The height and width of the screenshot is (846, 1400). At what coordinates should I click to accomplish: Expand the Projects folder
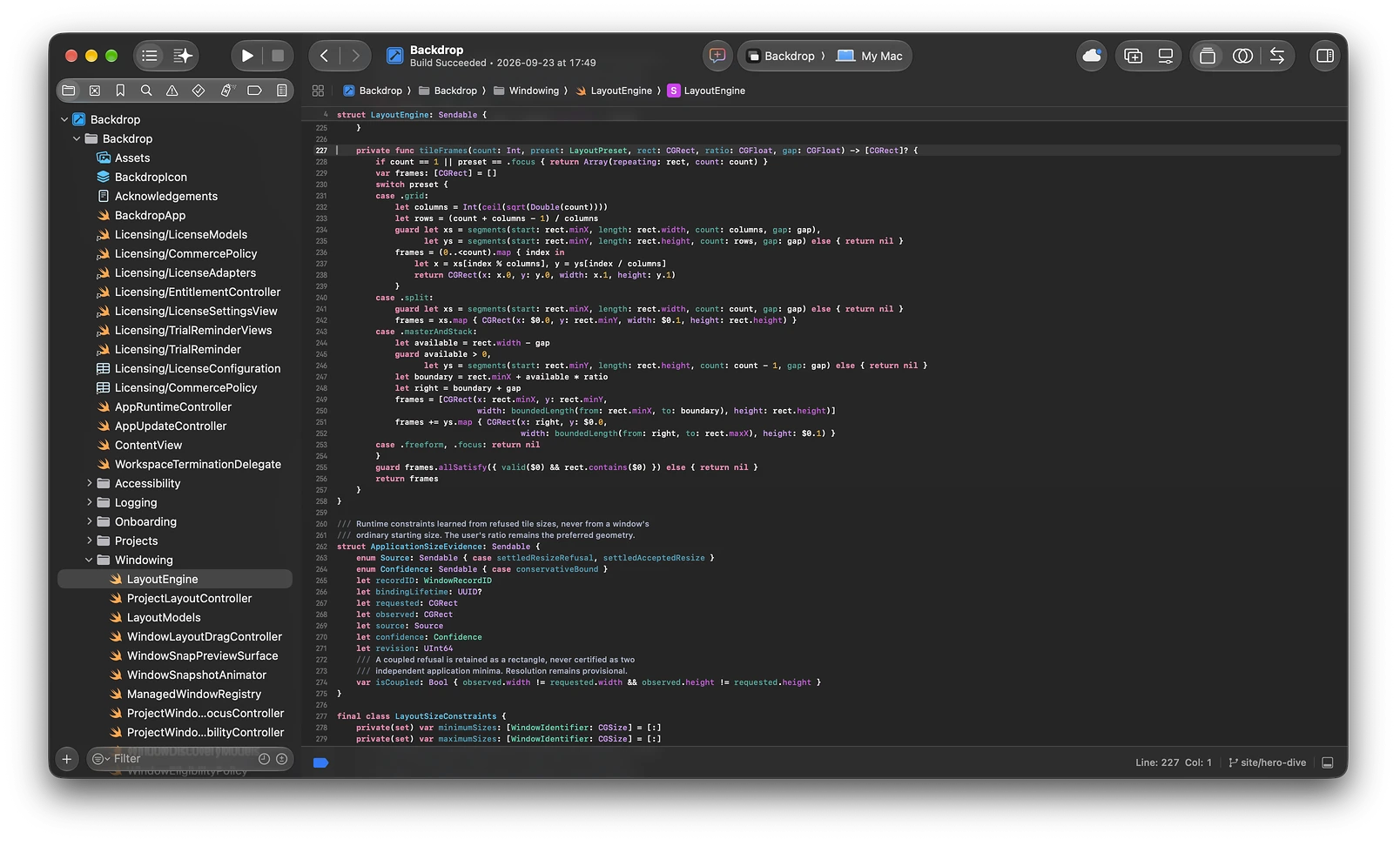pos(89,541)
